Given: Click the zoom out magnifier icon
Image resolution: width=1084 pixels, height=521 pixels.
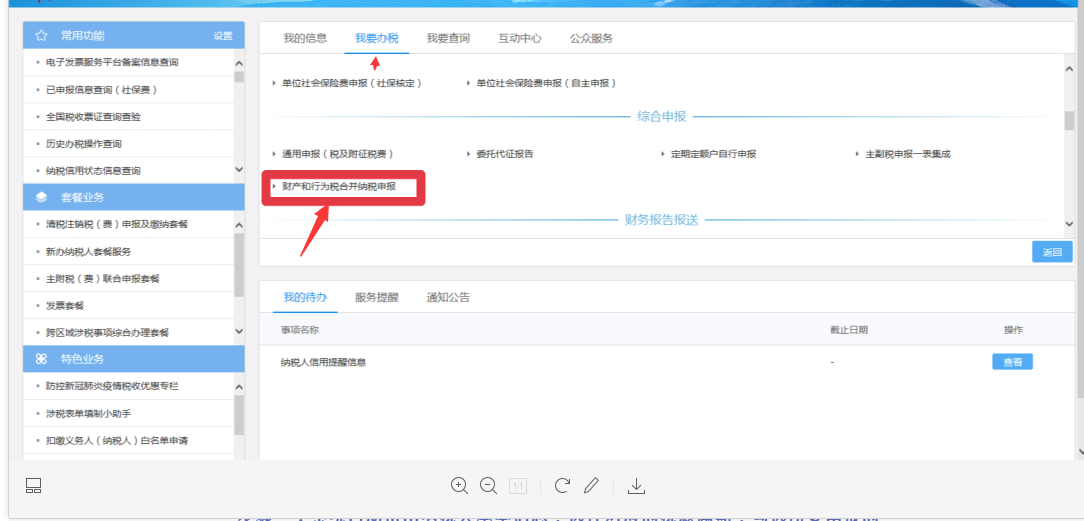Looking at the screenshot, I should pyautogui.click(x=488, y=485).
